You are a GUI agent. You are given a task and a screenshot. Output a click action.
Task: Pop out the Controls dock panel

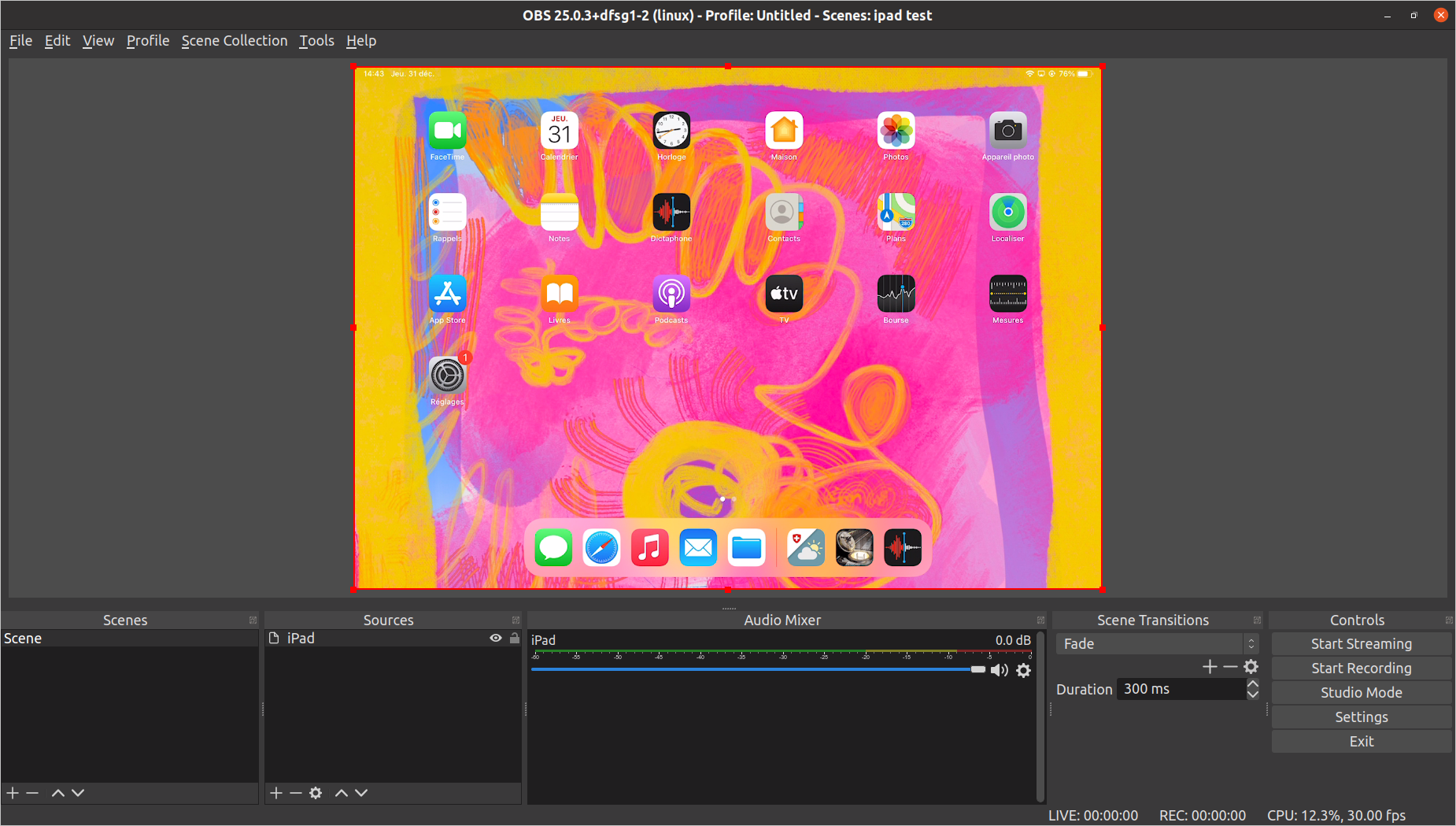click(x=1449, y=620)
